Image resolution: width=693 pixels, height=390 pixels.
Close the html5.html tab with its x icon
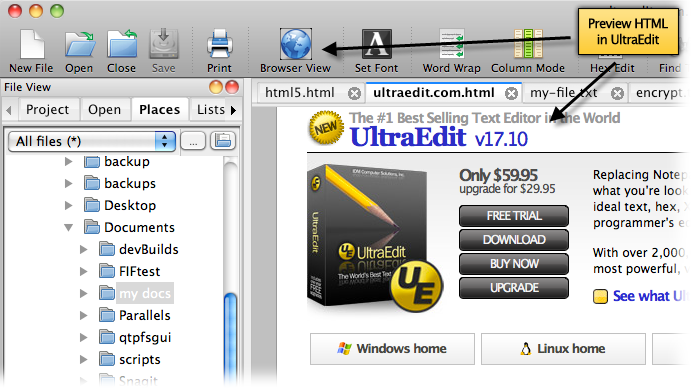pos(354,93)
